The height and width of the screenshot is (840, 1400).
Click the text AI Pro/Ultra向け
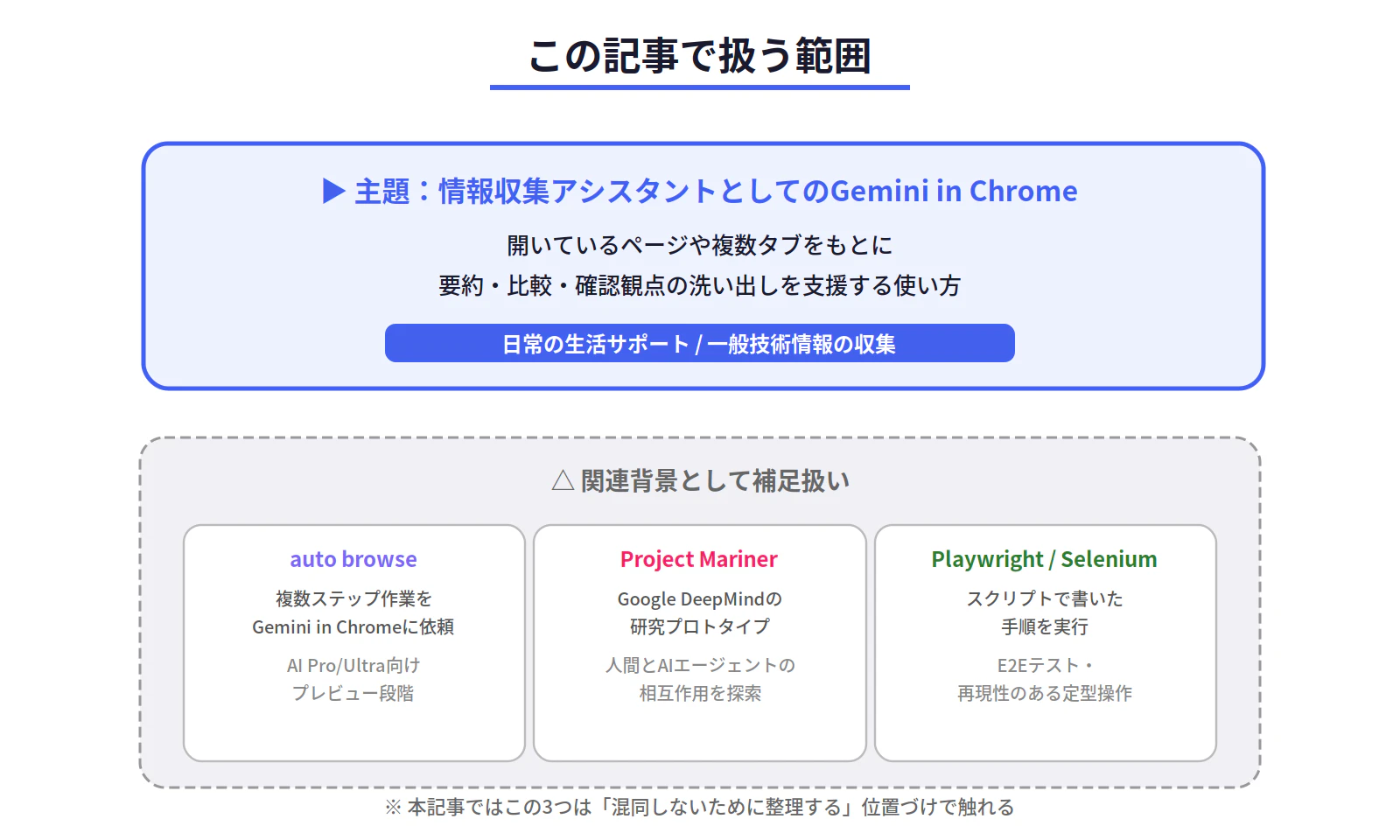pos(353,665)
